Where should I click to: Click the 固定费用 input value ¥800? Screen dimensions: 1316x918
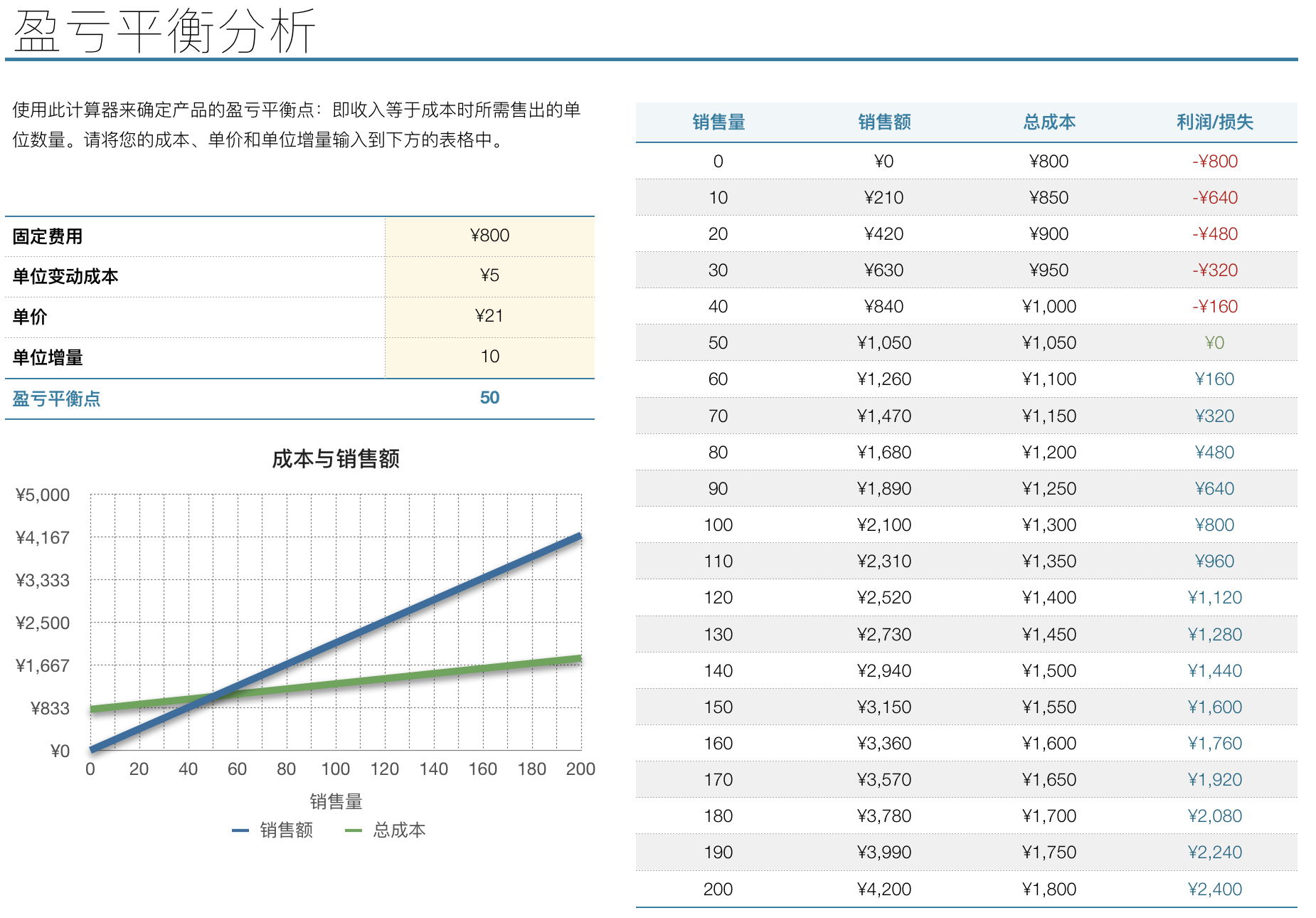click(x=489, y=236)
